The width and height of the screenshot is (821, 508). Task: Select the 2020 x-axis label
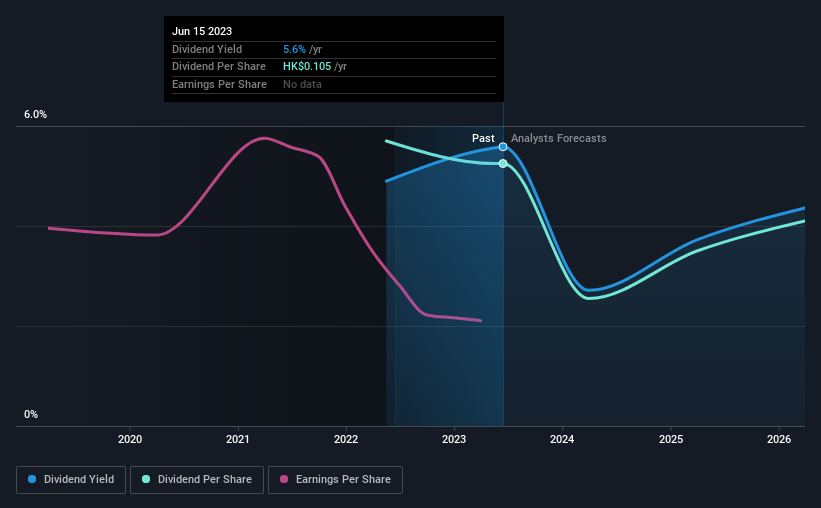(x=130, y=439)
